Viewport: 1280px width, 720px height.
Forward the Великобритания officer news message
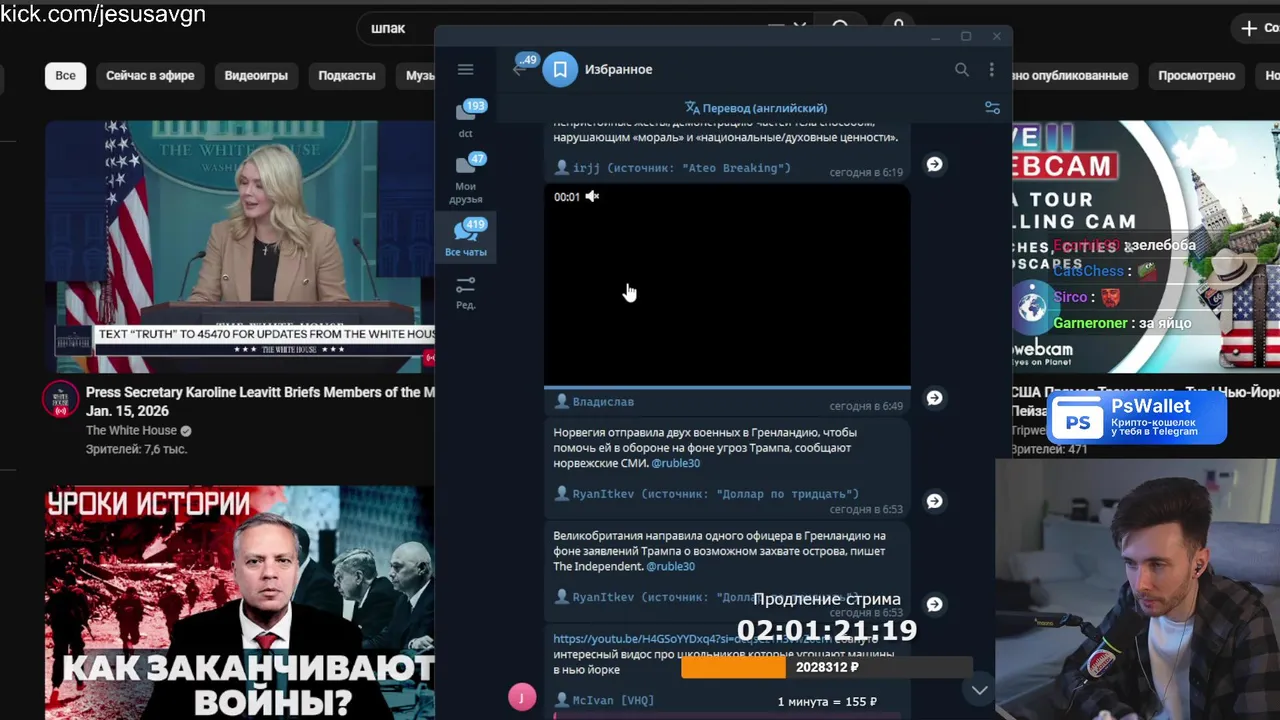(934, 604)
